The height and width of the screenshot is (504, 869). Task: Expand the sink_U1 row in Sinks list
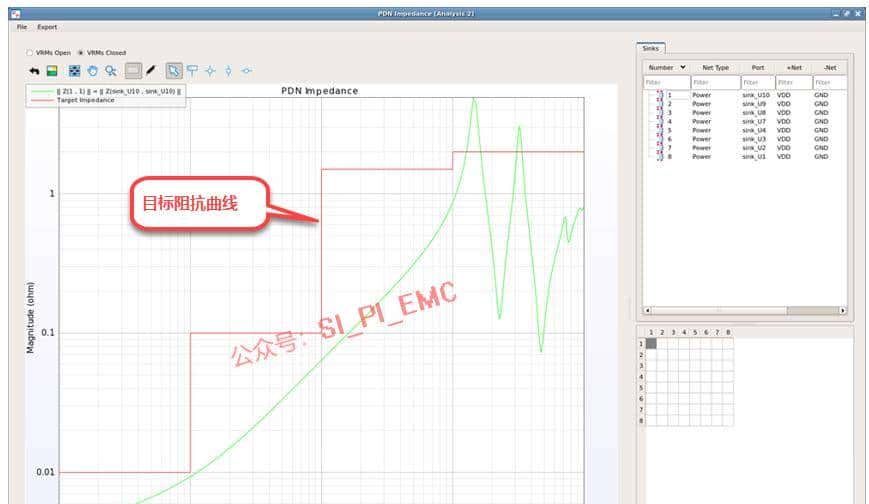coord(659,157)
